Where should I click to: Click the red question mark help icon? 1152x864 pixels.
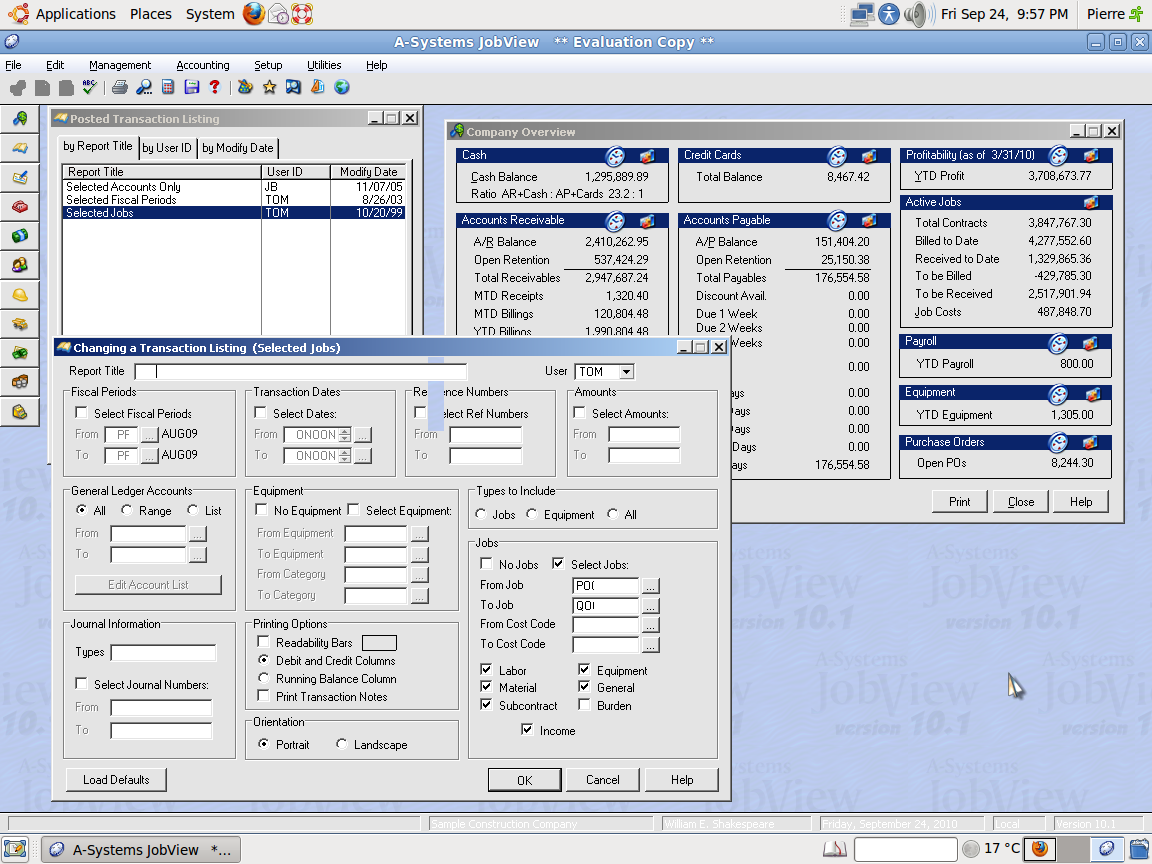point(214,88)
